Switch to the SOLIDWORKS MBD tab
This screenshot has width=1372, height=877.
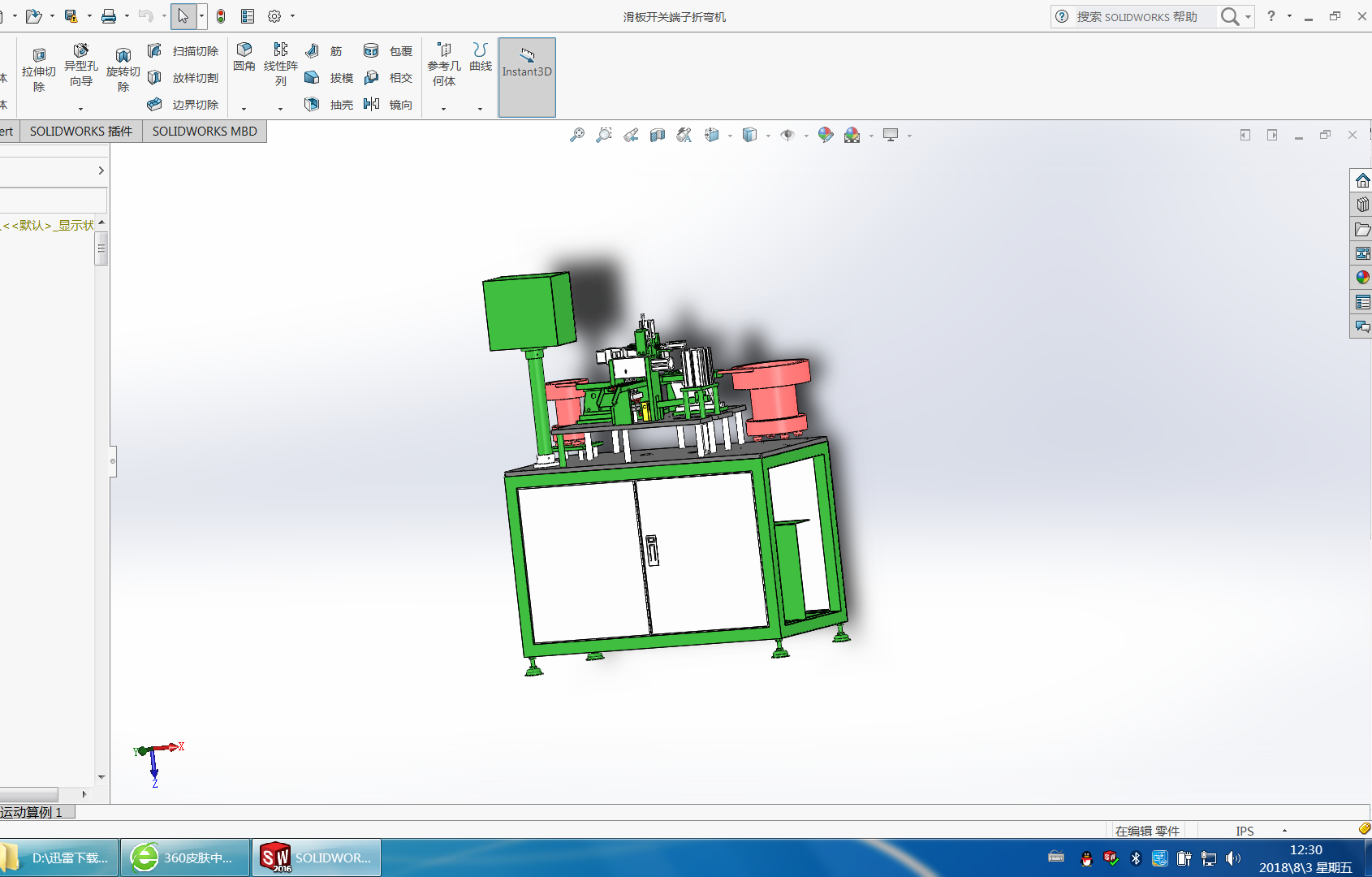pos(205,132)
